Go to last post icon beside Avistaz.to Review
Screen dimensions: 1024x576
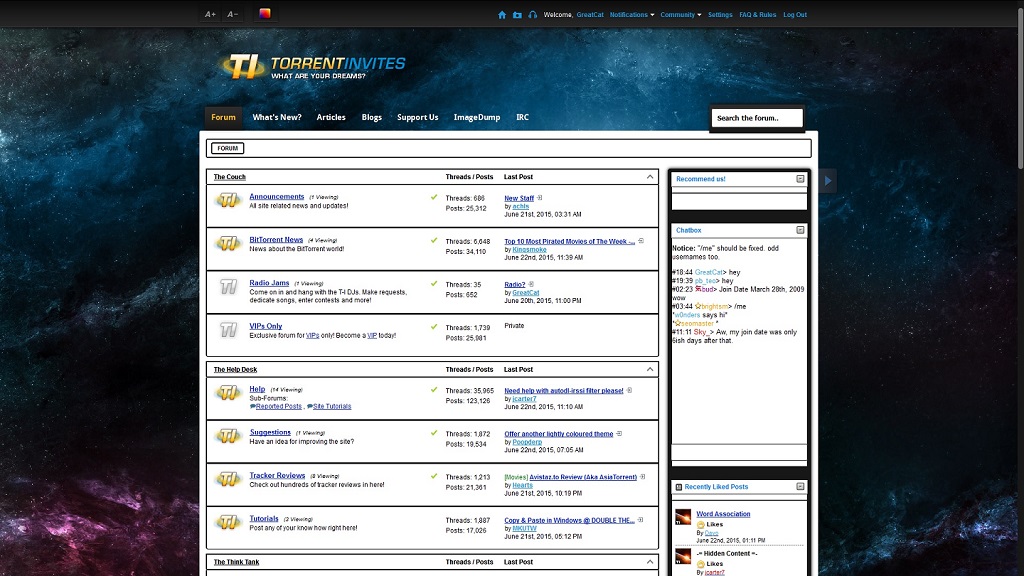643,477
